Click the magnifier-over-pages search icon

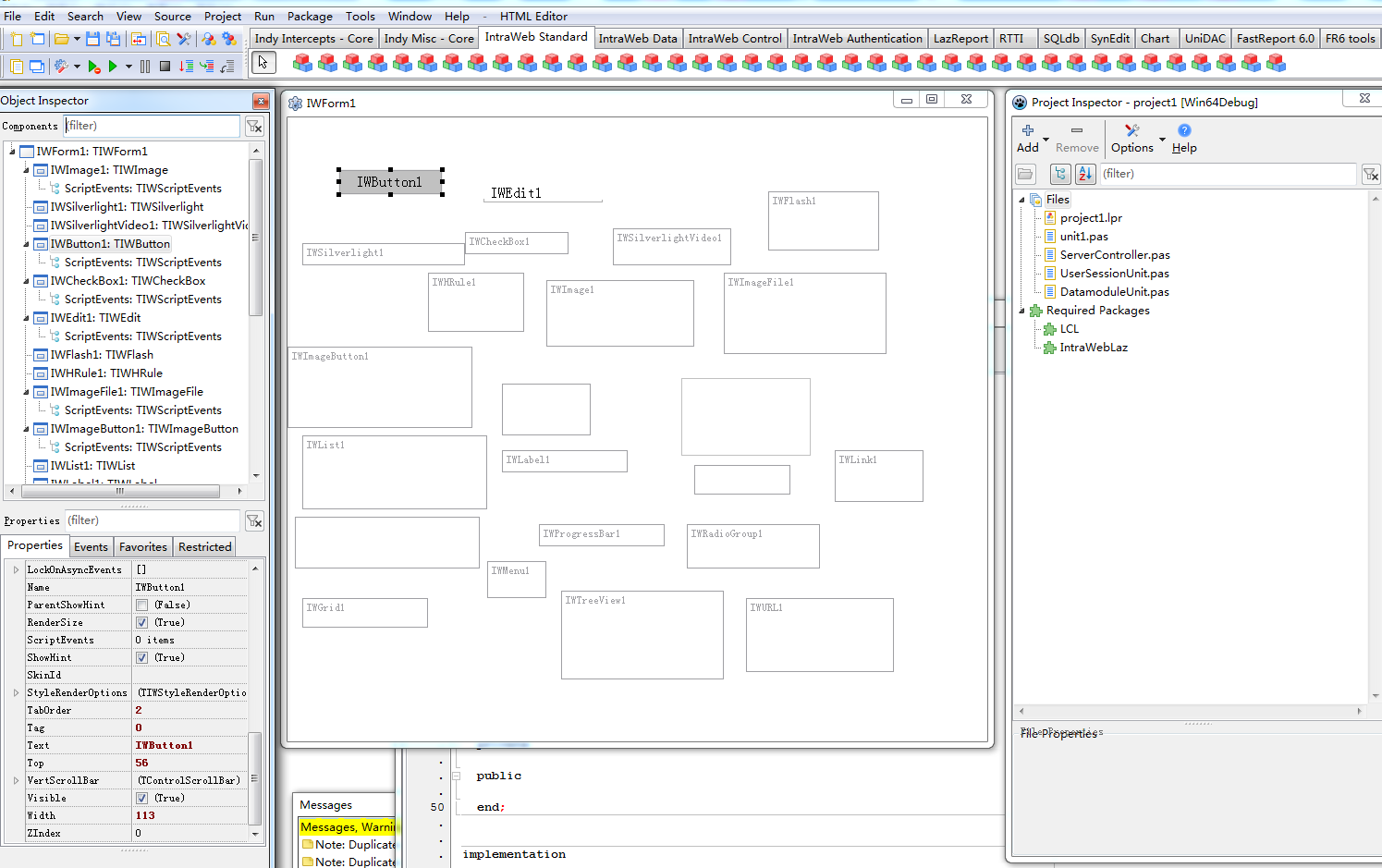point(163,39)
